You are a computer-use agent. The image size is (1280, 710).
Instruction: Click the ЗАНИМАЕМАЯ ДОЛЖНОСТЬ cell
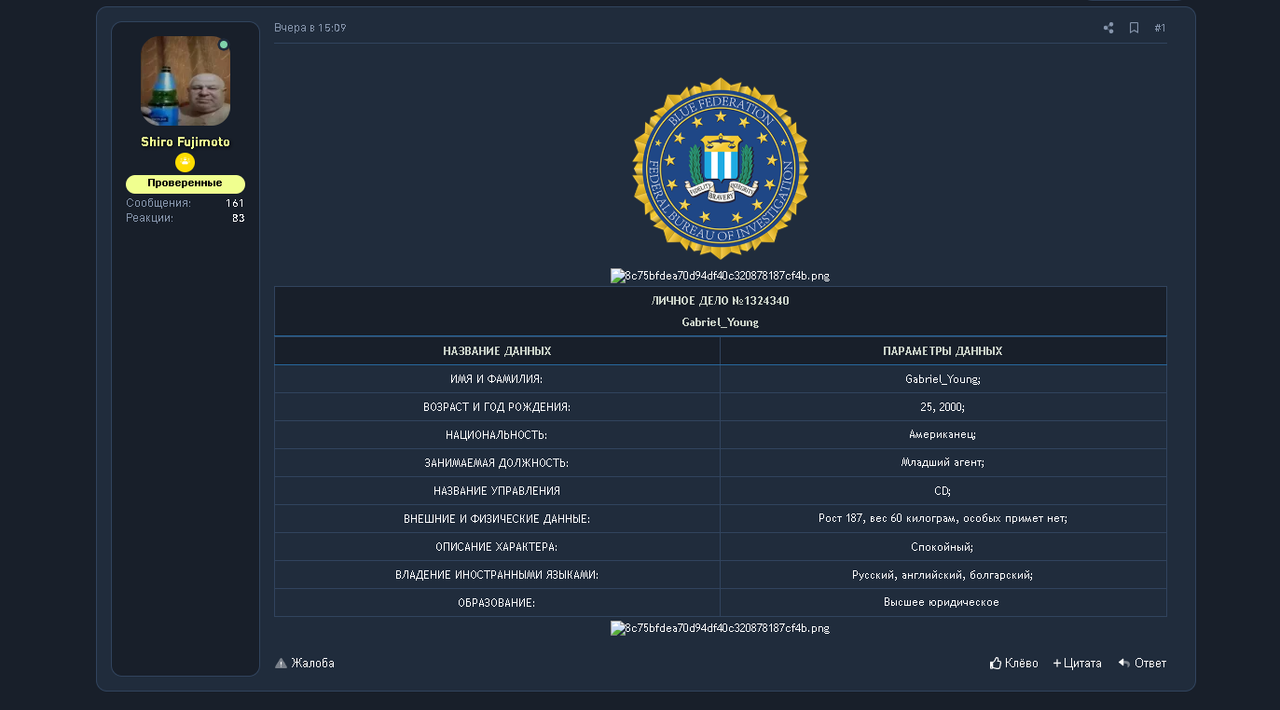497,463
